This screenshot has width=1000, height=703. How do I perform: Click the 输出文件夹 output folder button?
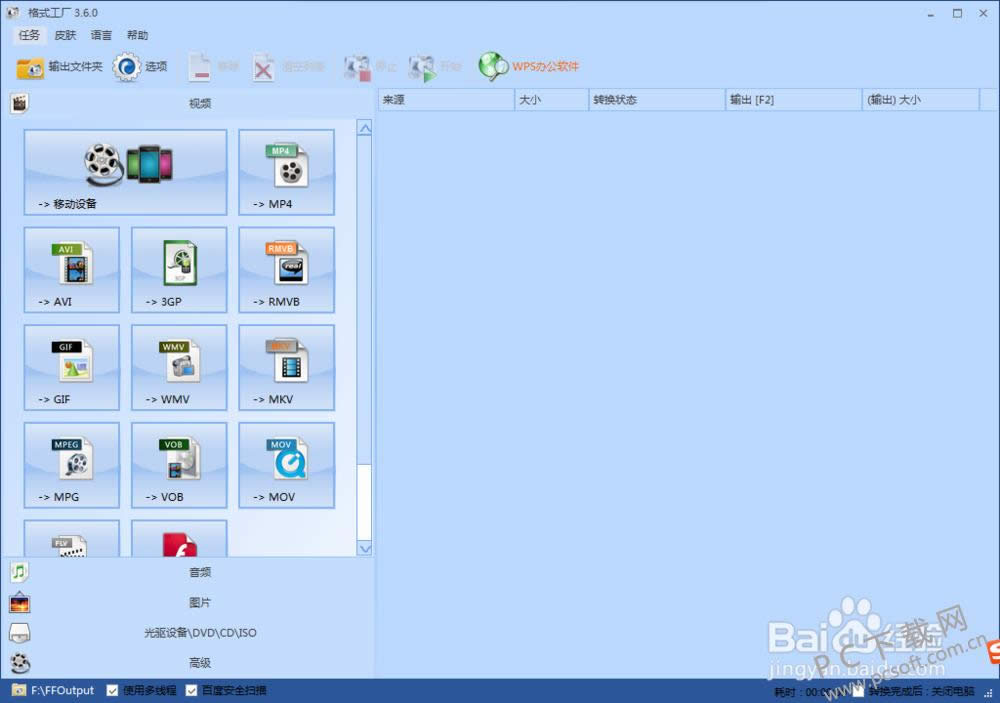[x=60, y=67]
